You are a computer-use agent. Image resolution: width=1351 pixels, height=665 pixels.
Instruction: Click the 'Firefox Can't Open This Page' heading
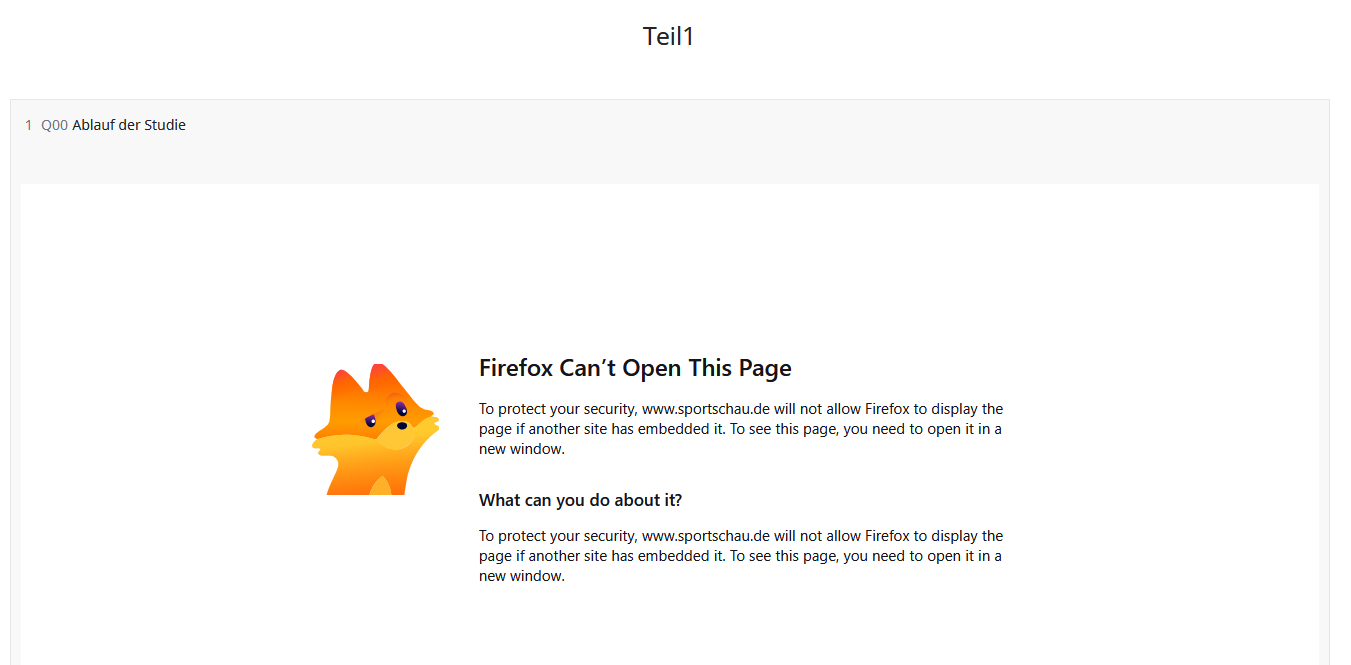point(635,368)
